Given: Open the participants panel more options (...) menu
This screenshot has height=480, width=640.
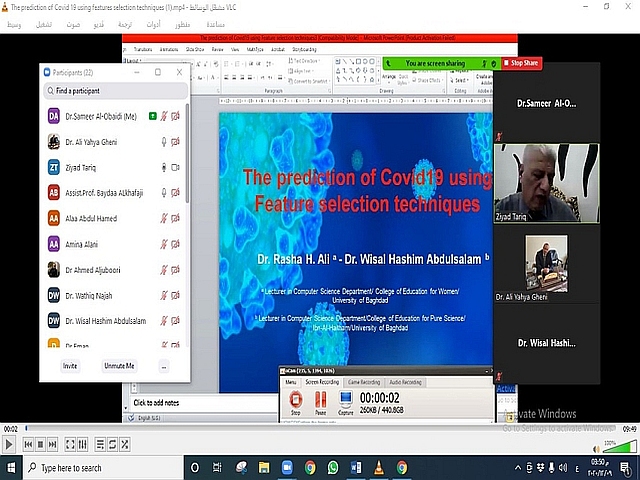Looking at the screenshot, I should [x=163, y=366].
